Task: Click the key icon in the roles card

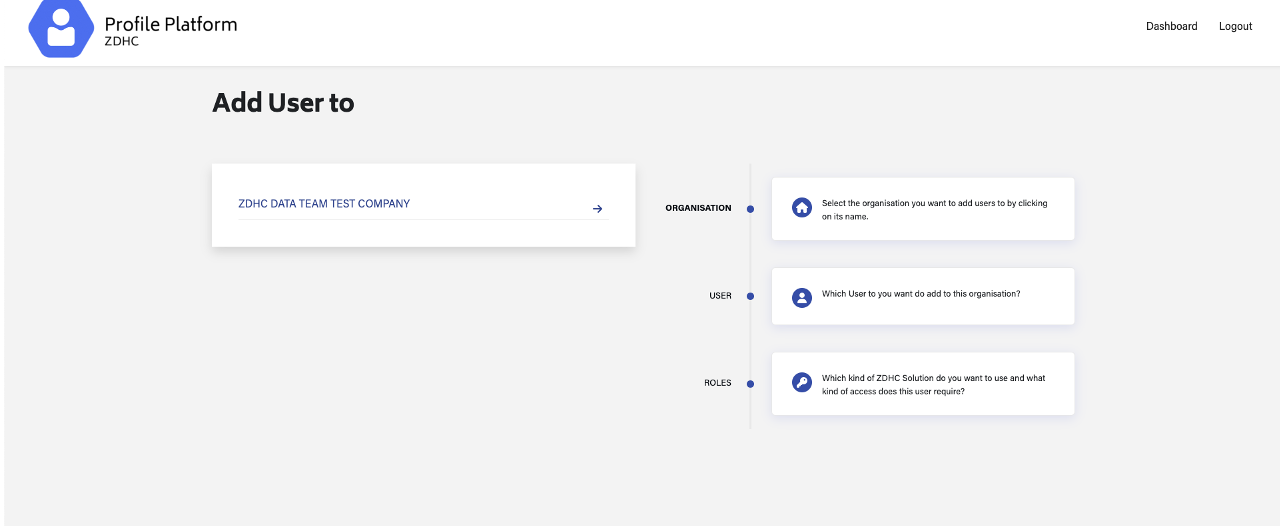Action: click(x=801, y=383)
